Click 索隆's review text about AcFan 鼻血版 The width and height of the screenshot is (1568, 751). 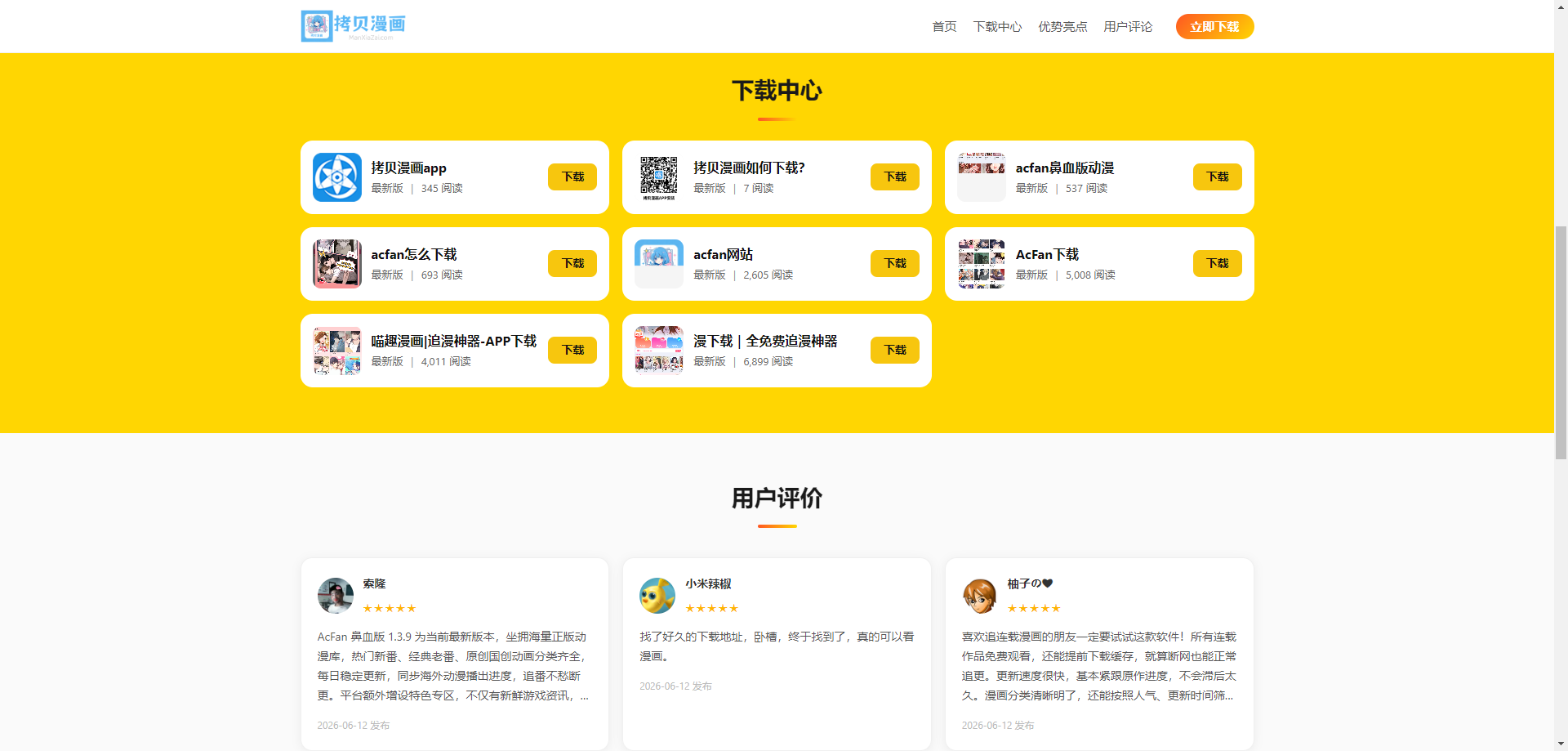pyautogui.click(x=453, y=666)
